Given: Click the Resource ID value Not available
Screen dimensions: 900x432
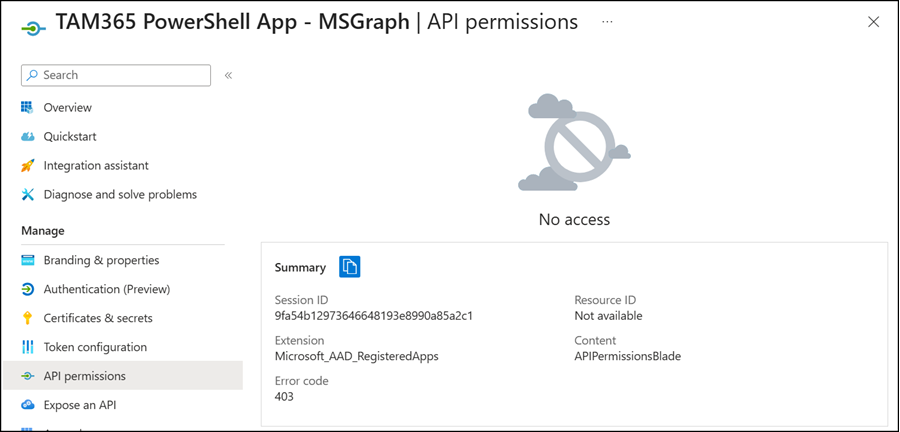Looking at the screenshot, I should (x=608, y=316).
